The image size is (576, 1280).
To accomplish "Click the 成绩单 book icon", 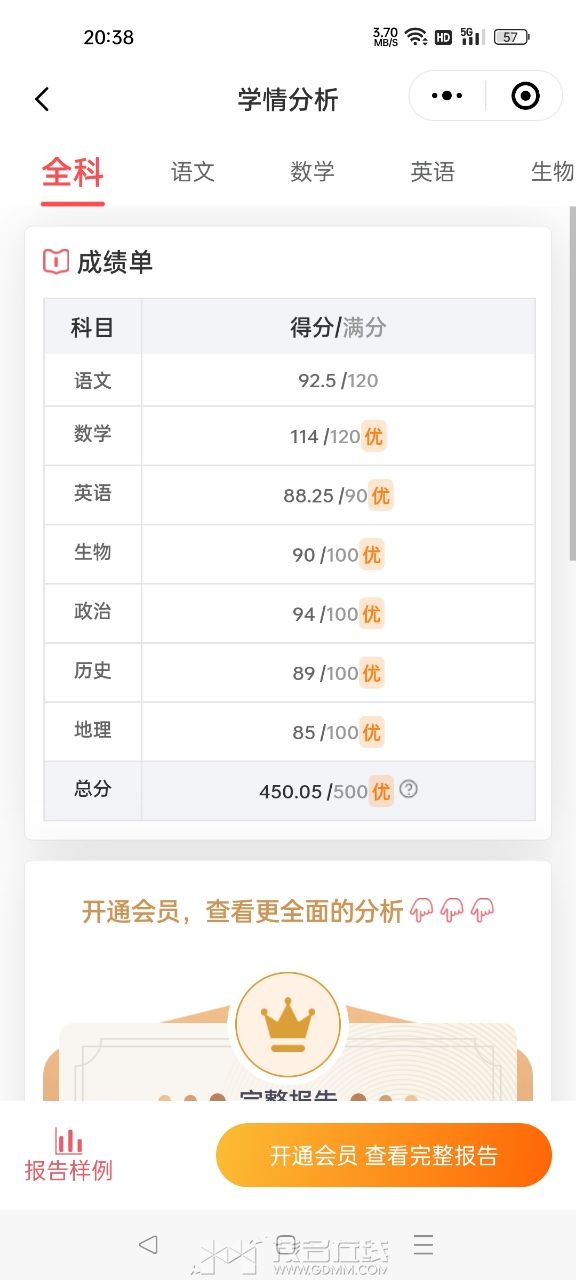I will [x=56, y=262].
